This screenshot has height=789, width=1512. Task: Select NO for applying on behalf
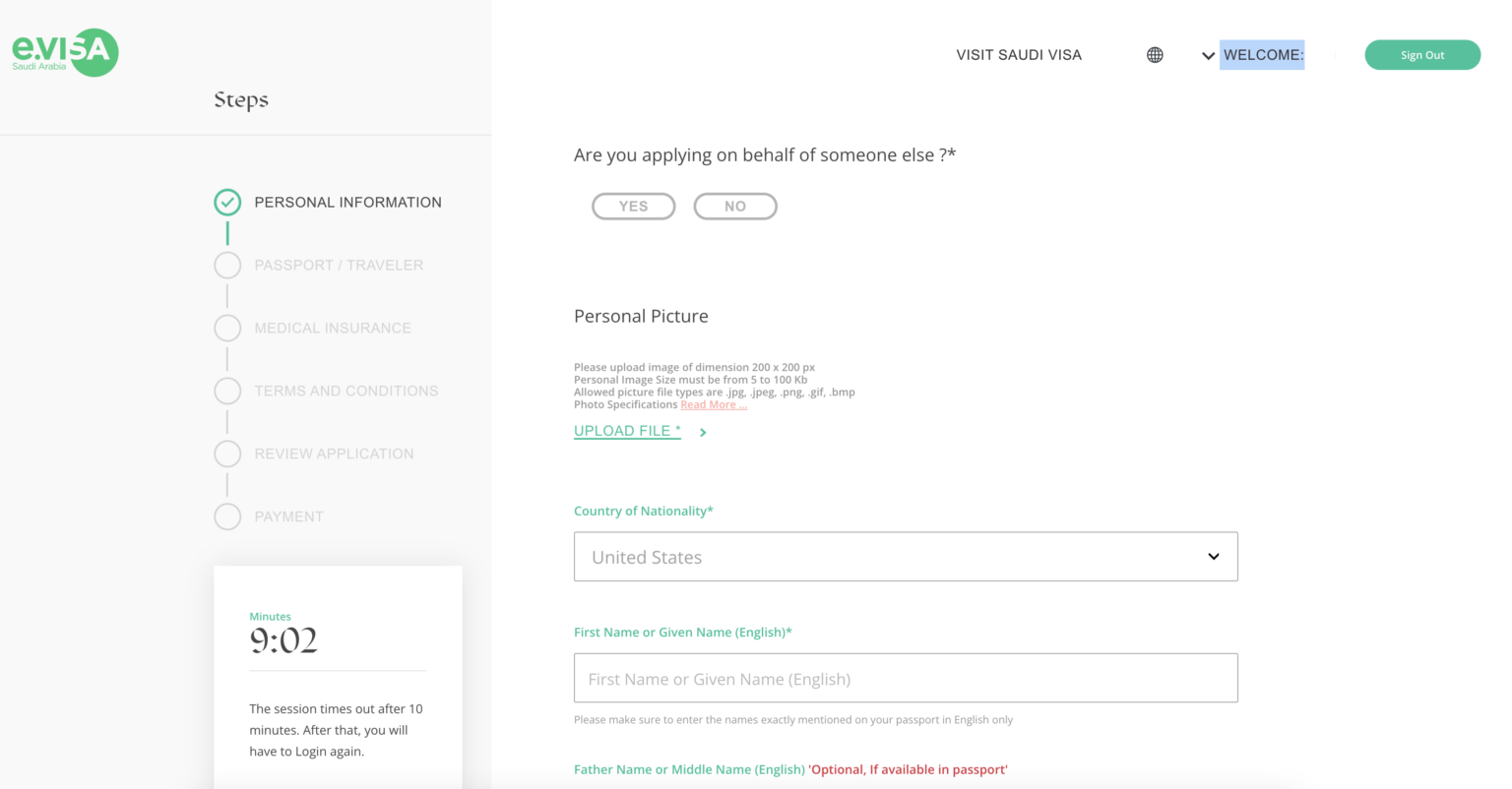[735, 207]
